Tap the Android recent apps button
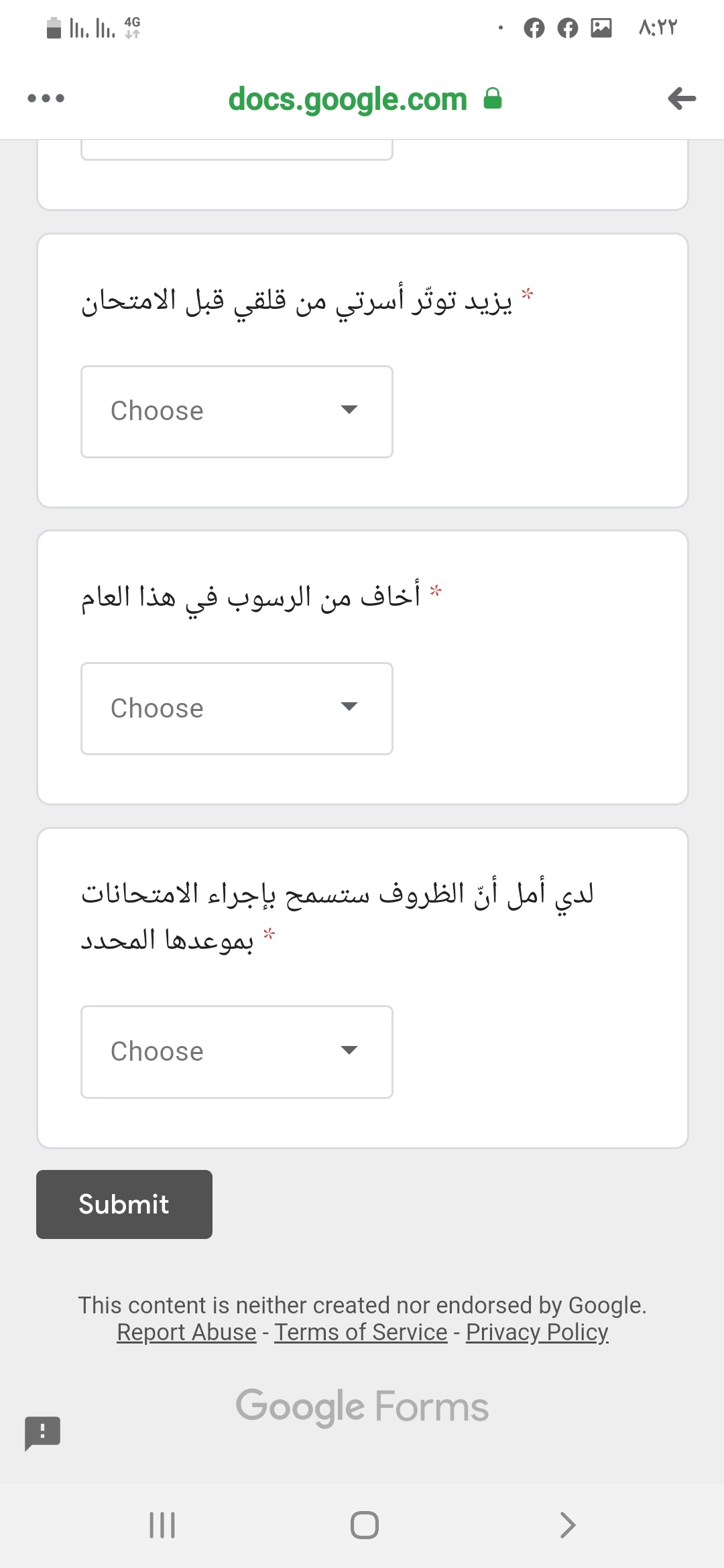Image resolution: width=724 pixels, height=1568 pixels. coord(162,1525)
